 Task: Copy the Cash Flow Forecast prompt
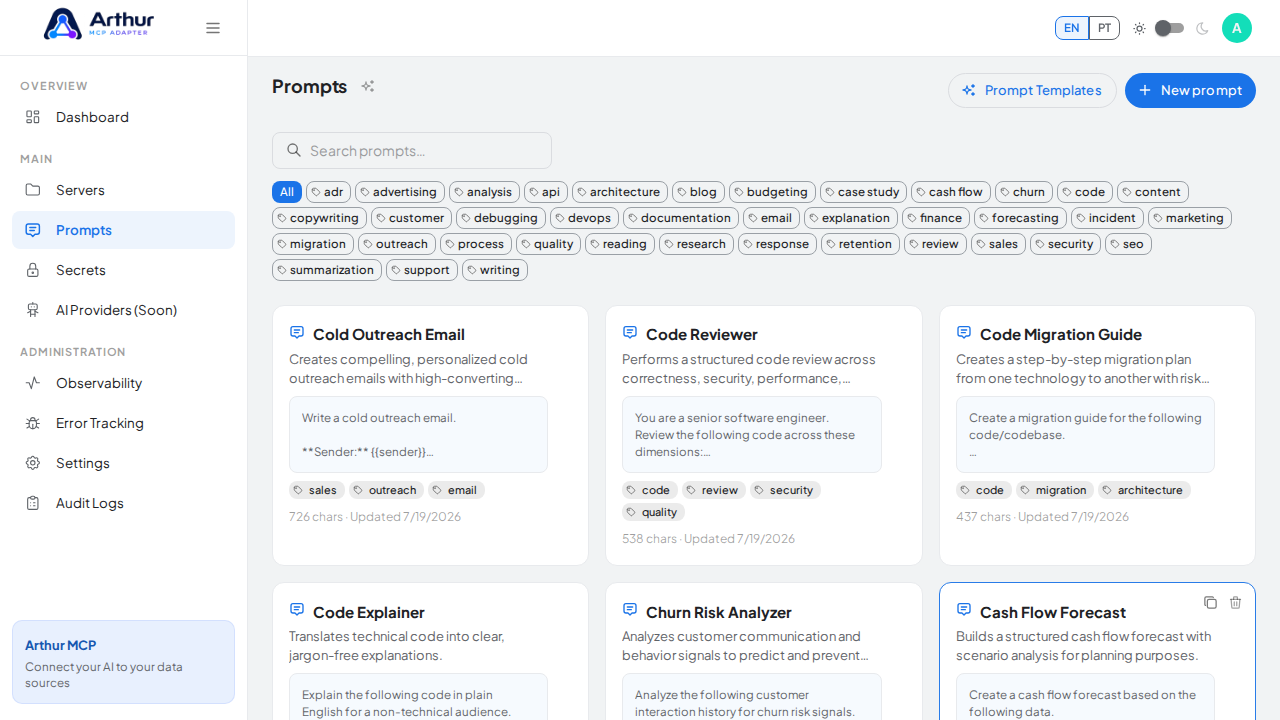(x=1210, y=602)
